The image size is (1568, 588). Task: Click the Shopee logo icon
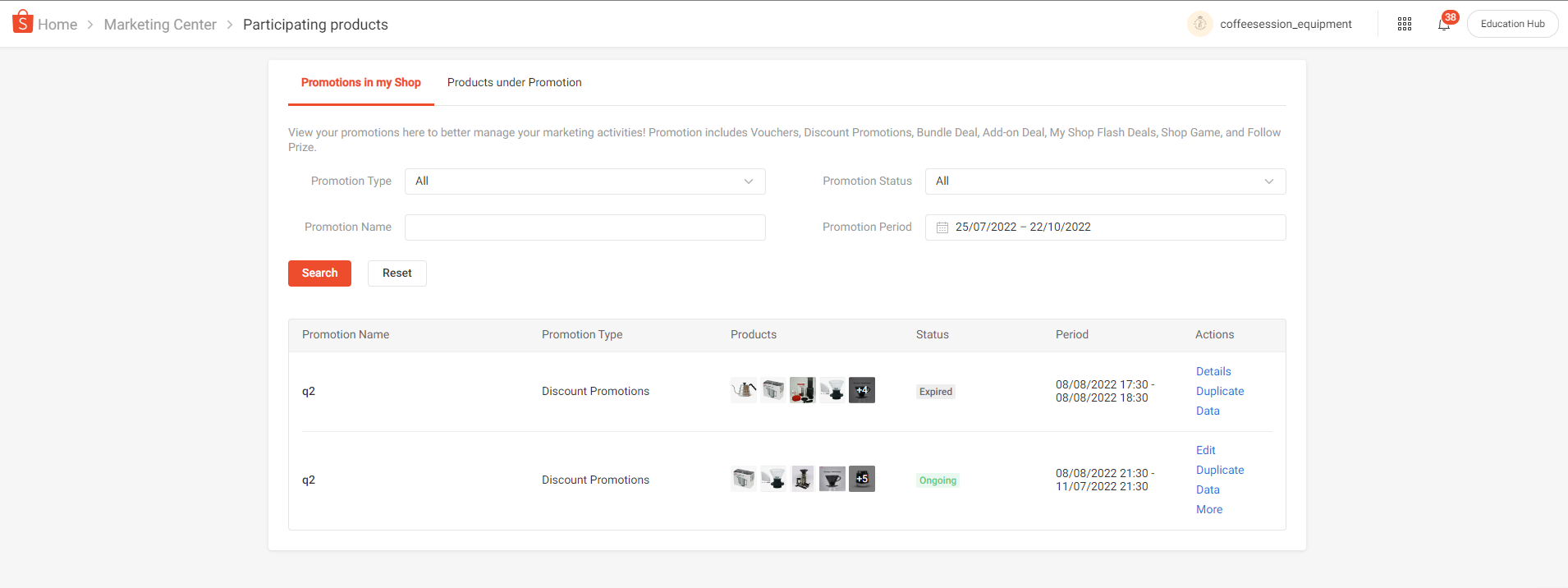pyautogui.click(x=22, y=22)
